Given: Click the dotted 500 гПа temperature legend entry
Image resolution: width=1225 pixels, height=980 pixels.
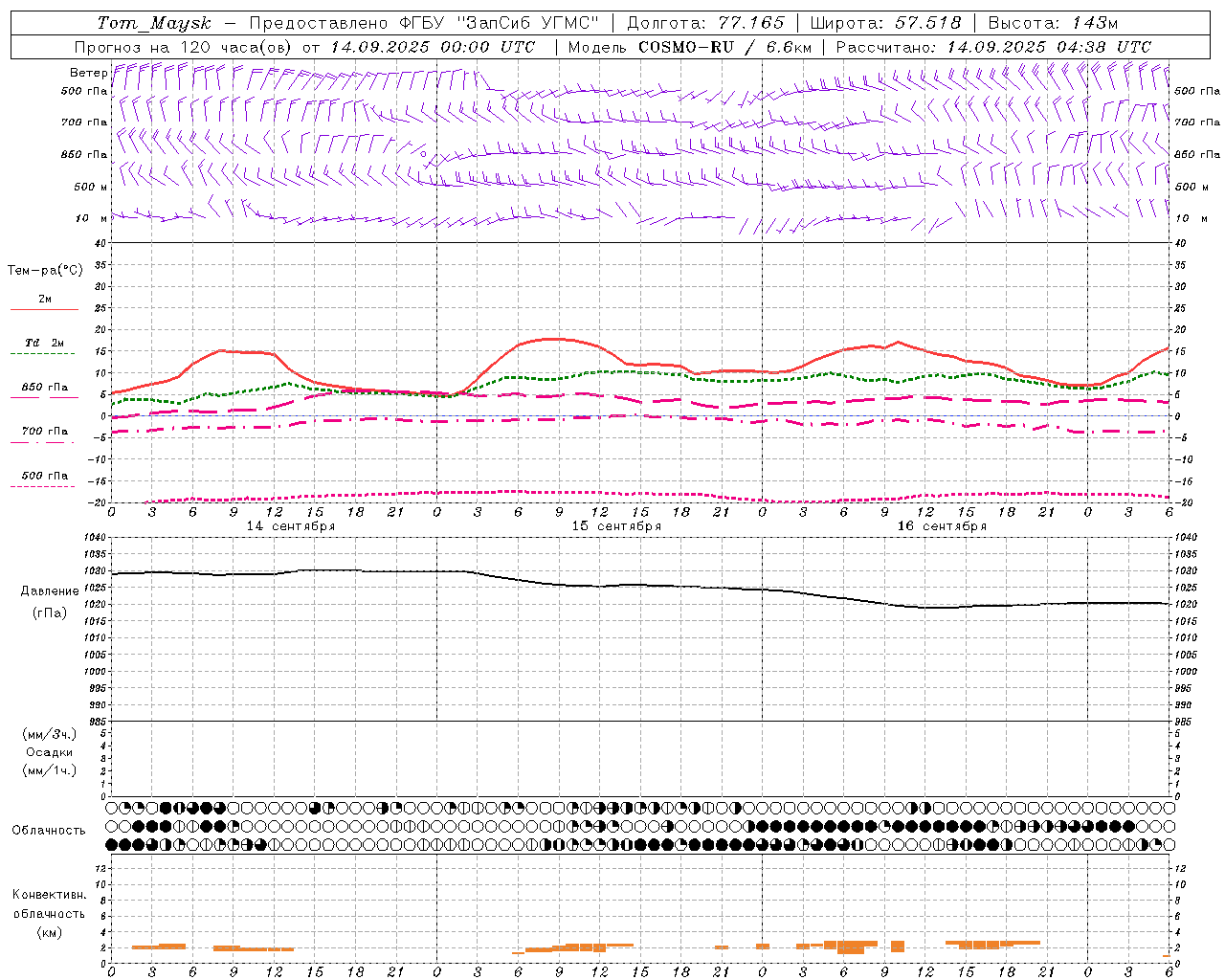Looking at the screenshot, I should pyautogui.click(x=44, y=477).
